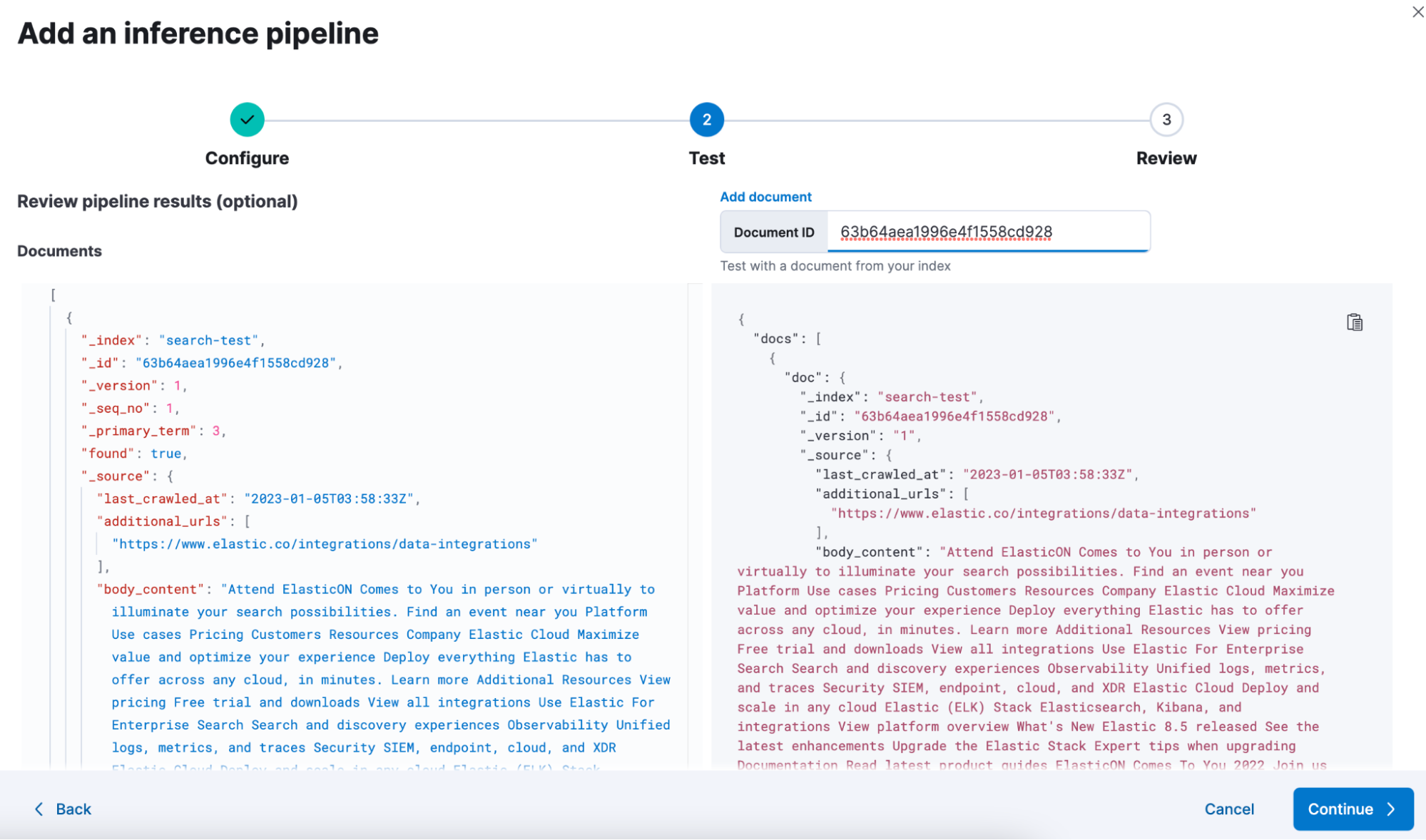Screen dimensions: 1426x840
Task: Click the Documents editor scrollbar strip
Action: [695, 526]
